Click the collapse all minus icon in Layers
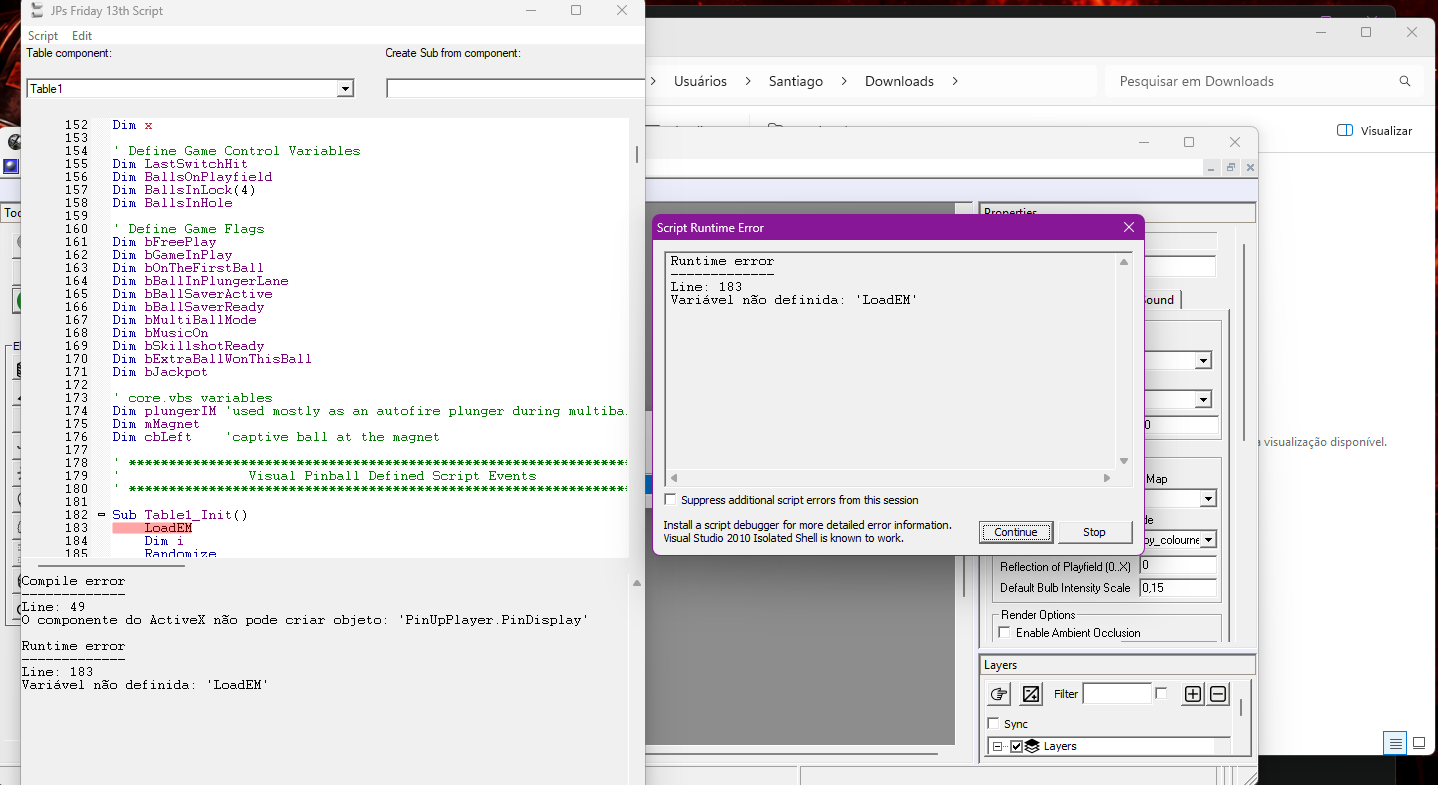 point(1218,694)
